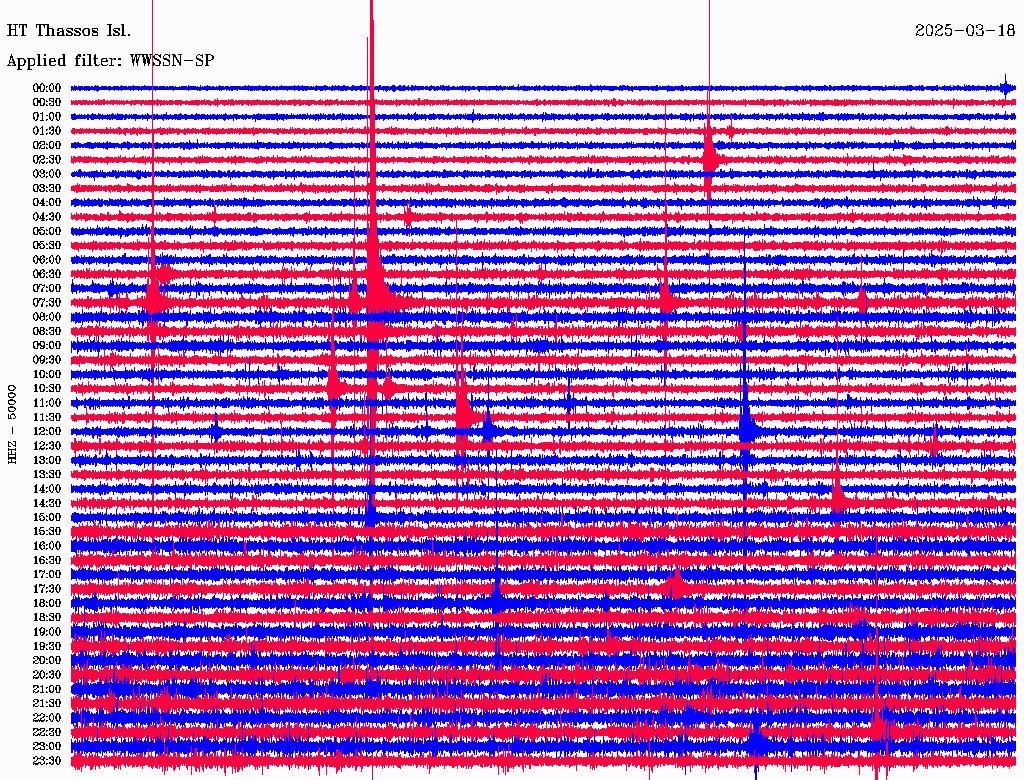Viewport: 1024px width, 780px height.
Task: Select the 21:00 time row label
Action: tap(47, 689)
